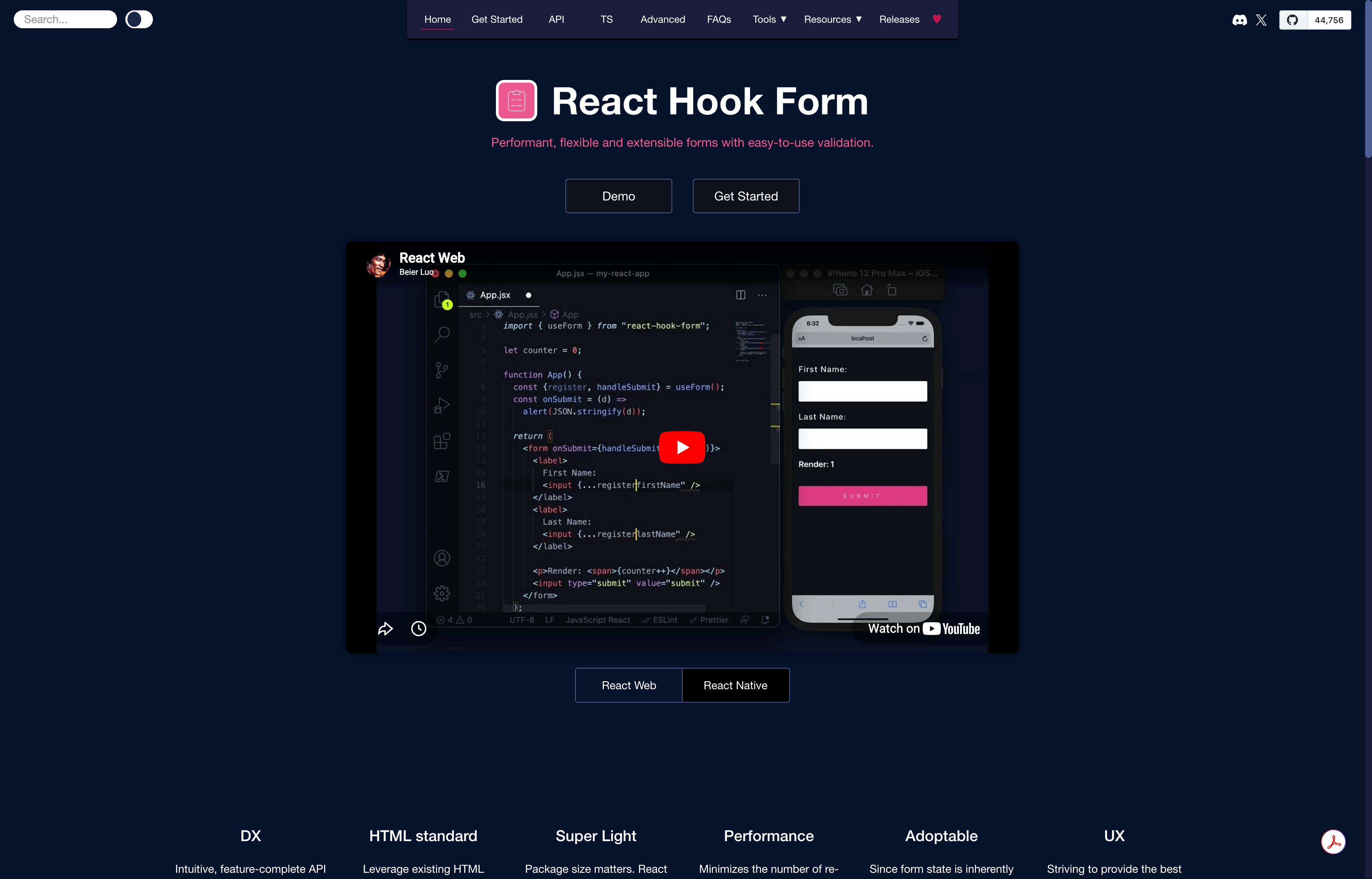The height and width of the screenshot is (879, 1372).
Task: Open Get Started in the navigation bar
Action: click(x=497, y=19)
